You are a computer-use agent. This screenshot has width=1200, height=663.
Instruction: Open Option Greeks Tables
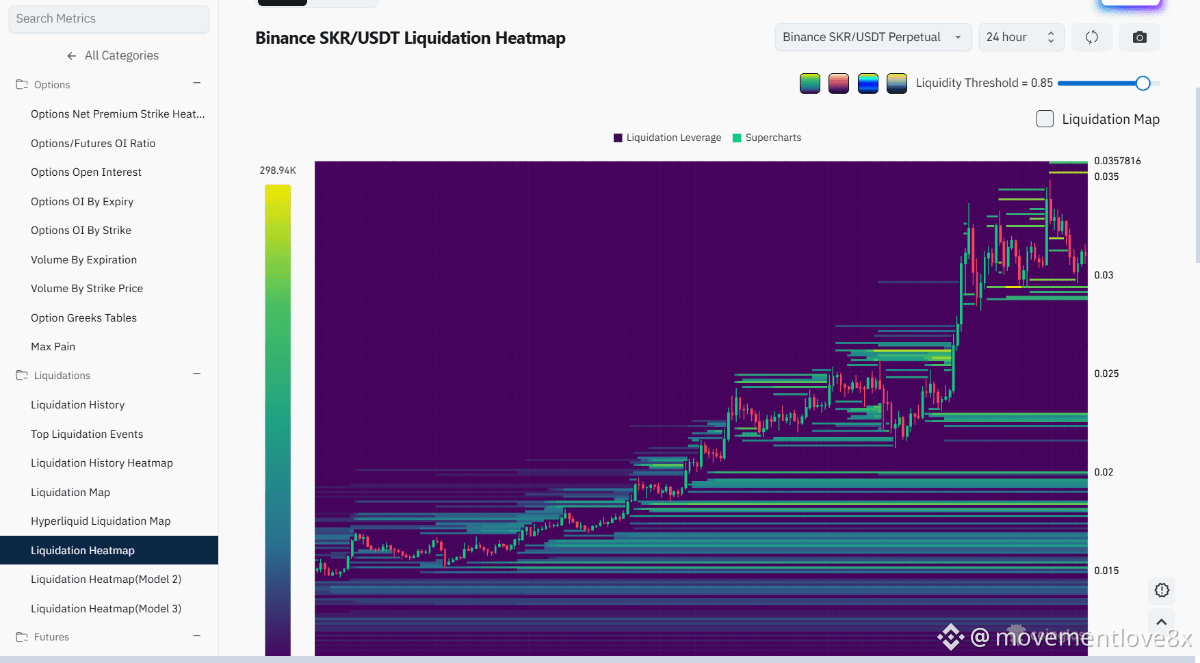tap(84, 318)
